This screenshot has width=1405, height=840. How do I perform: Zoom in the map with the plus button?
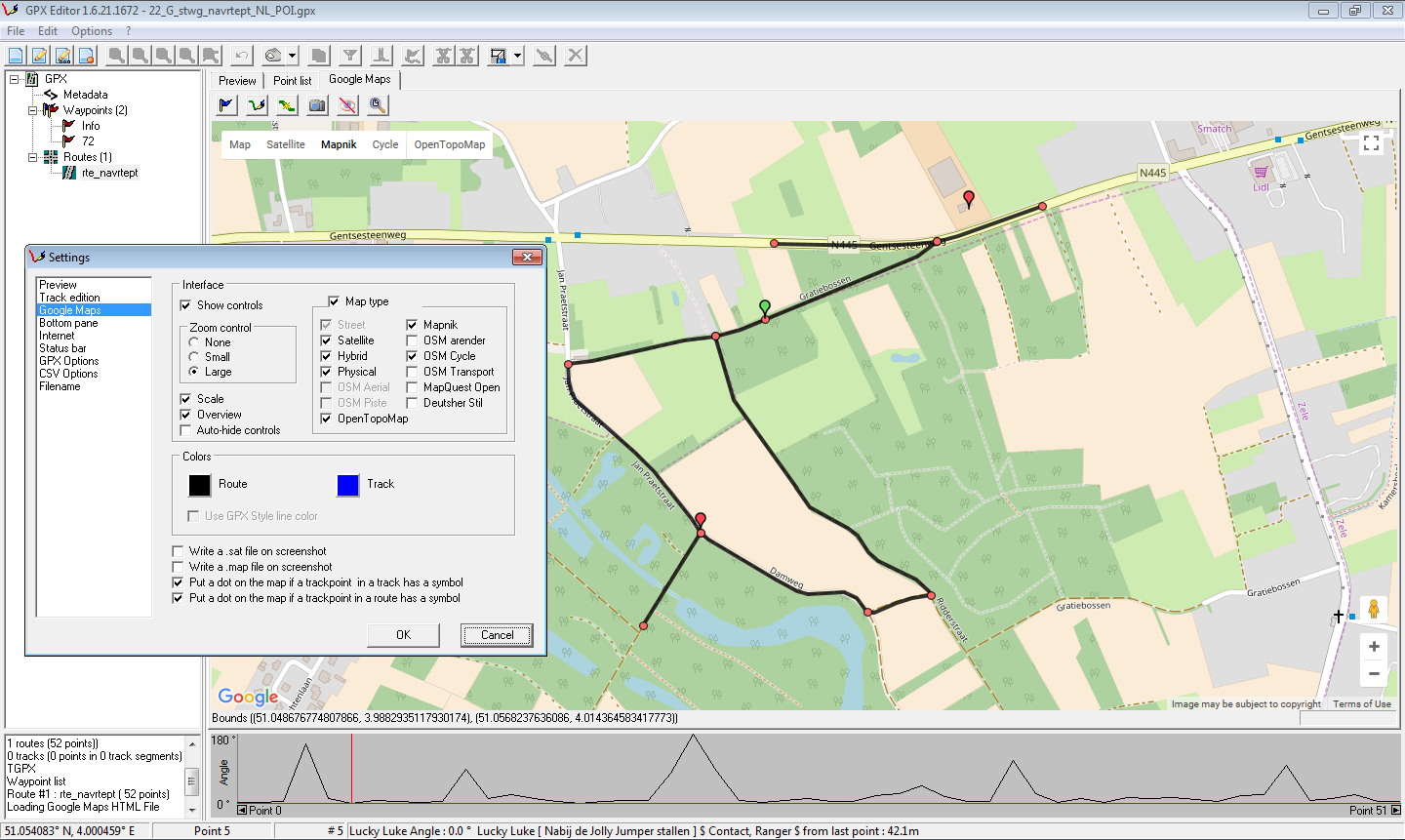coord(1374,646)
